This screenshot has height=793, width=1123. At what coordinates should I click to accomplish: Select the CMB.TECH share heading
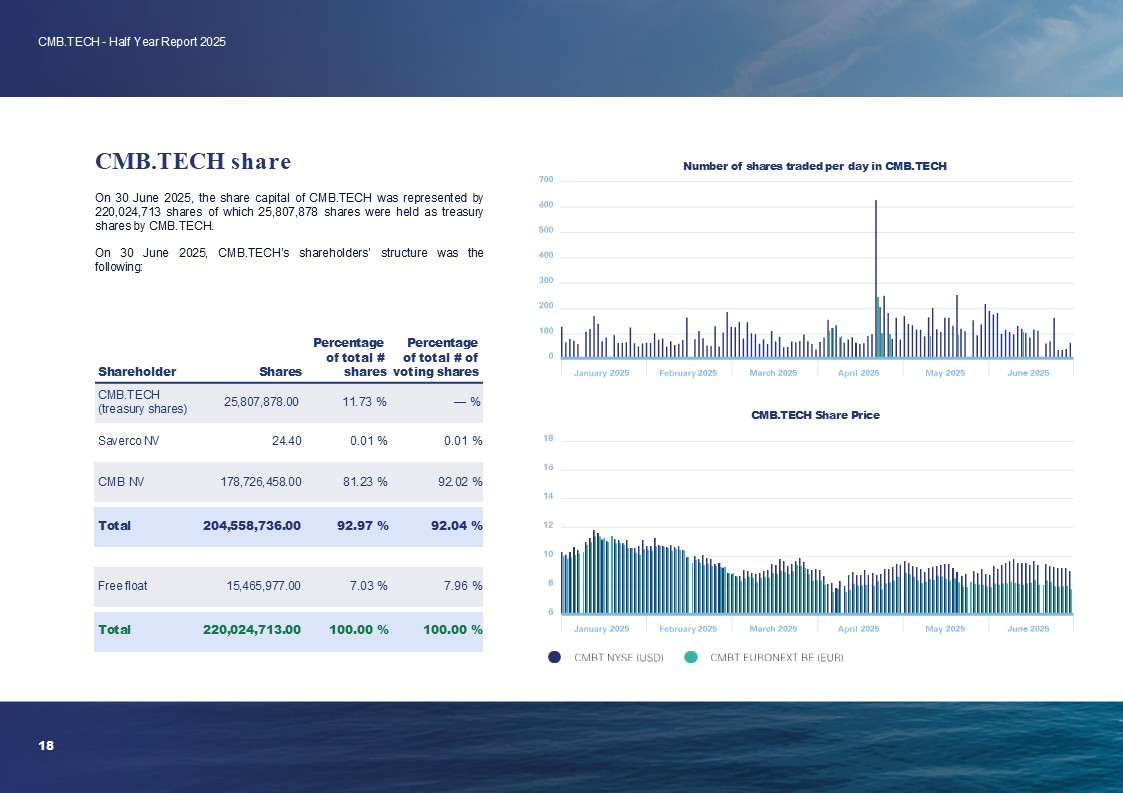pyautogui.click(x=193, y=161)
